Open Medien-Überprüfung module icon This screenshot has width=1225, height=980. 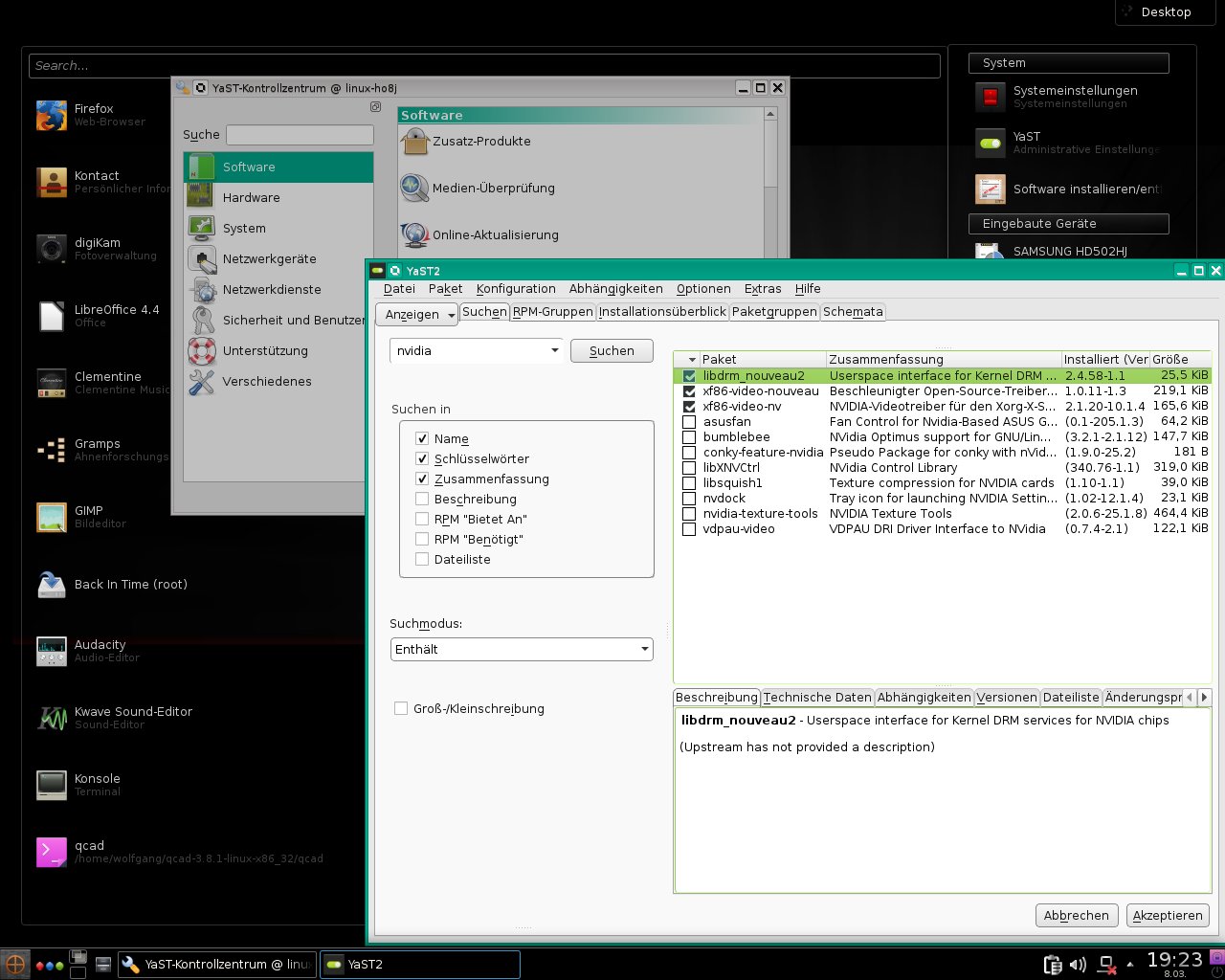point(415,188)
